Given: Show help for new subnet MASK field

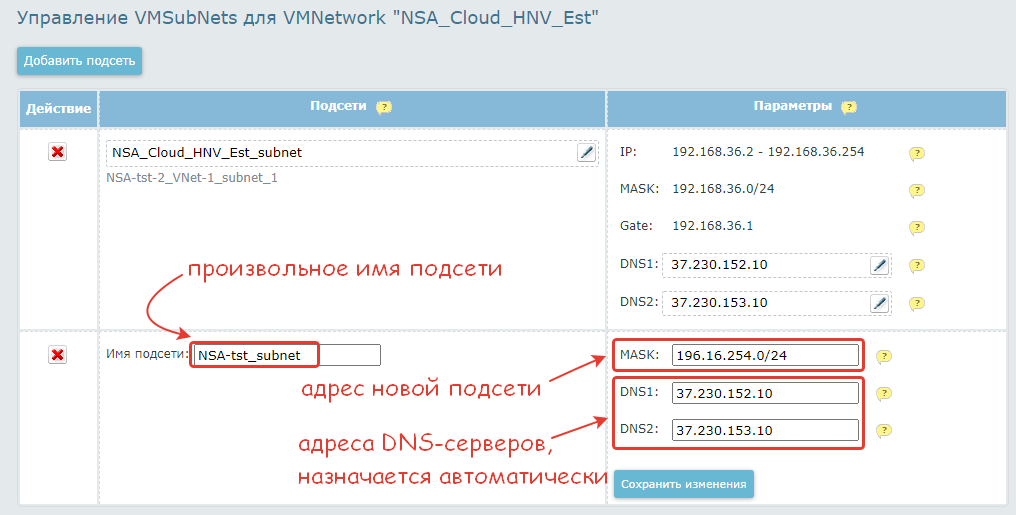Looking at the screenshot, I should coord(884,356).
